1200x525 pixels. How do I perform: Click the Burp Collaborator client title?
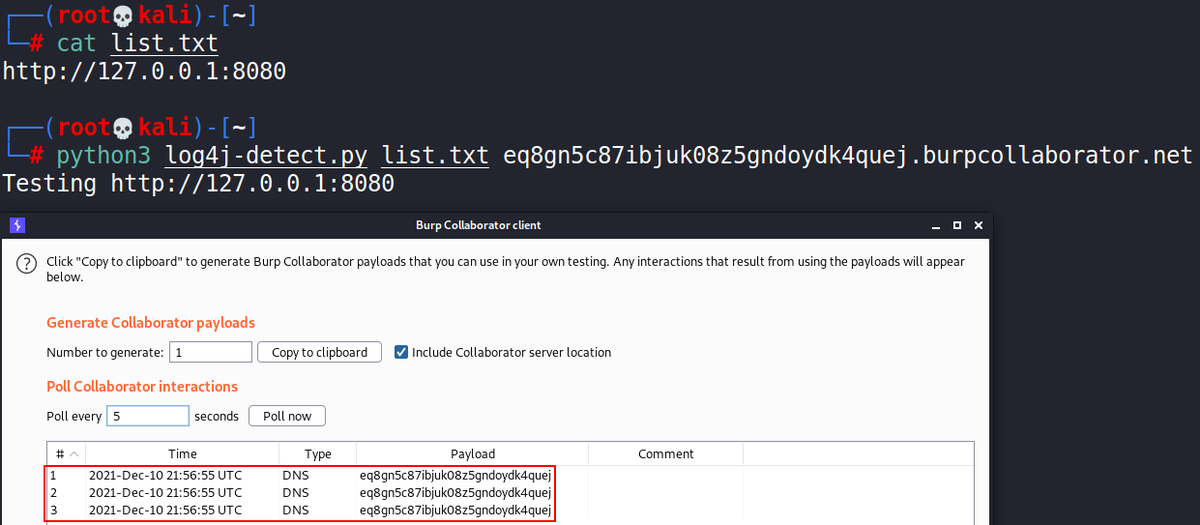click(478, 225)
